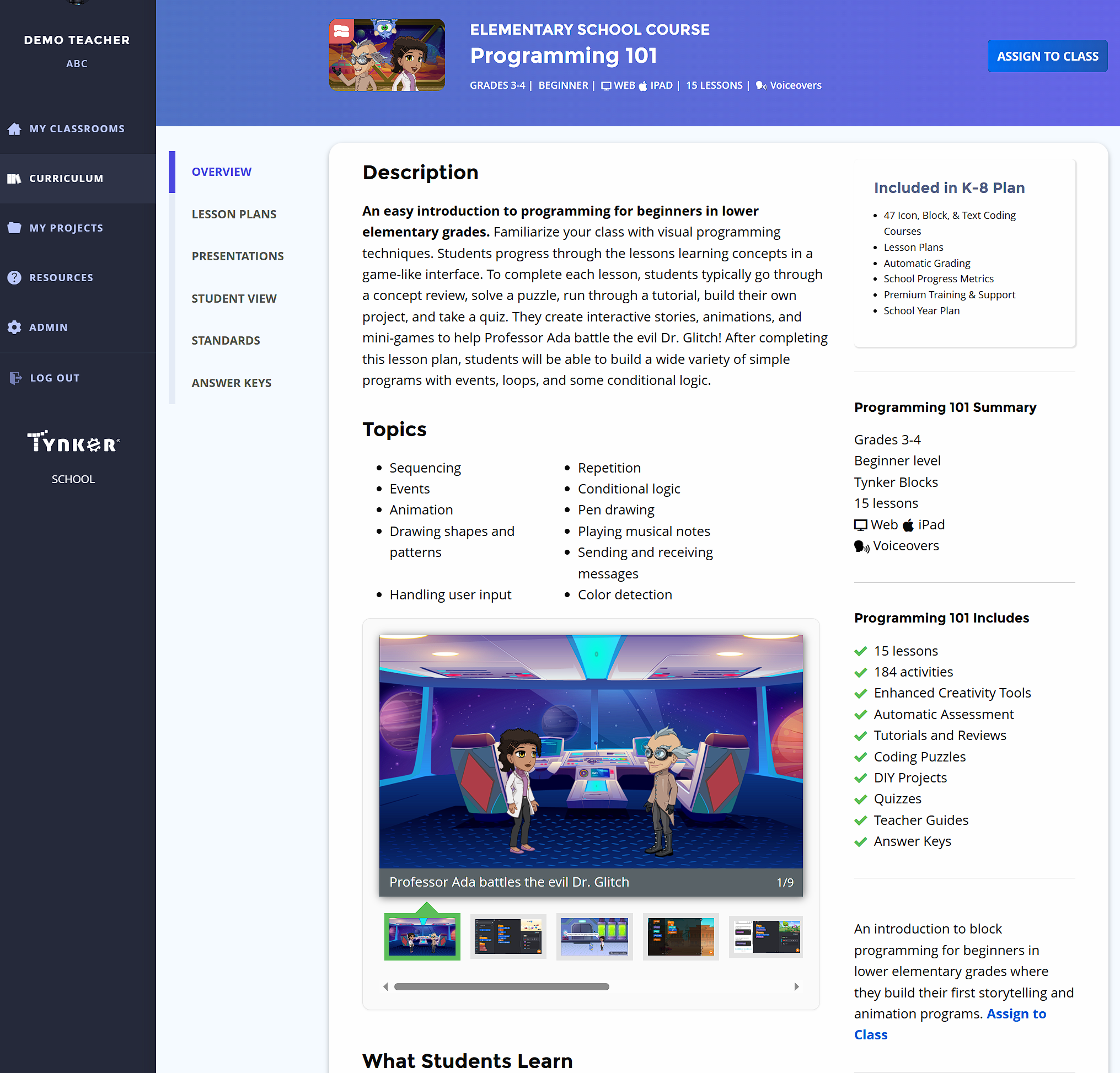Switch to Lesson Plans tab
The height and width of the screenshot is (1073, 1120).
click(234, 214)
